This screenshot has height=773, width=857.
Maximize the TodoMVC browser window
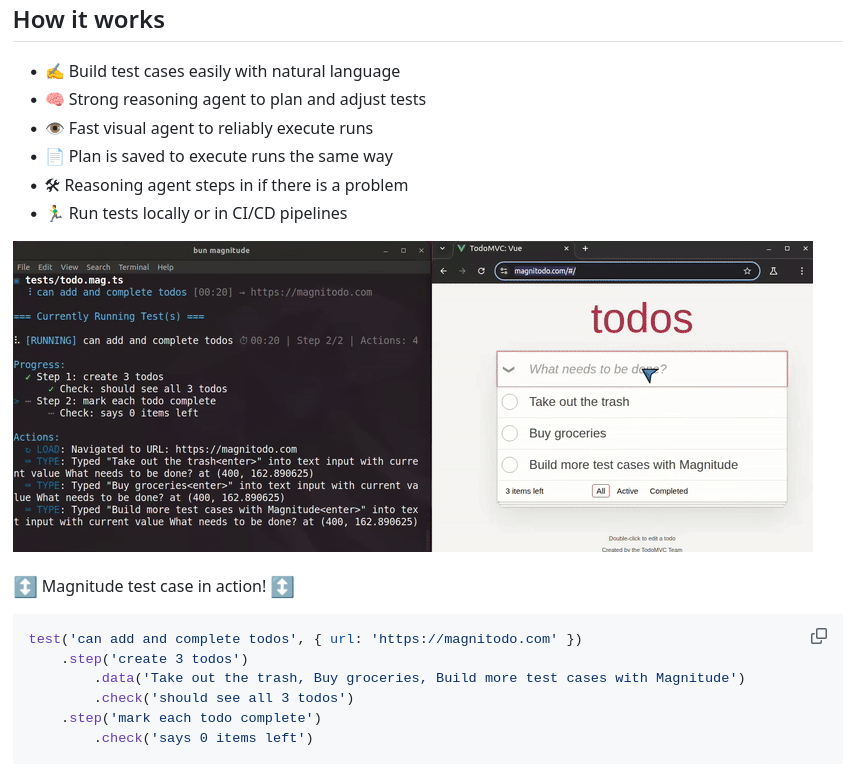(787, 248)
